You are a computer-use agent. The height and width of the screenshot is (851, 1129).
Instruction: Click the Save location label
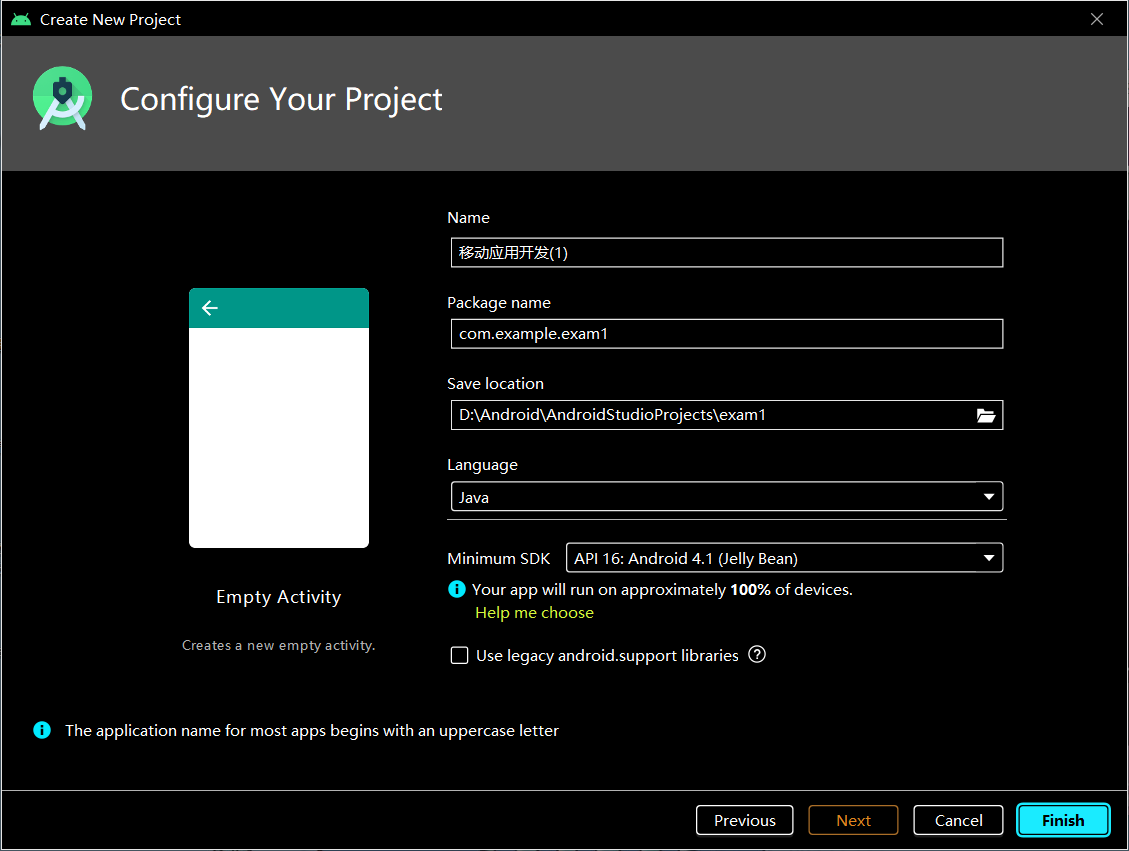click(495, 384)
